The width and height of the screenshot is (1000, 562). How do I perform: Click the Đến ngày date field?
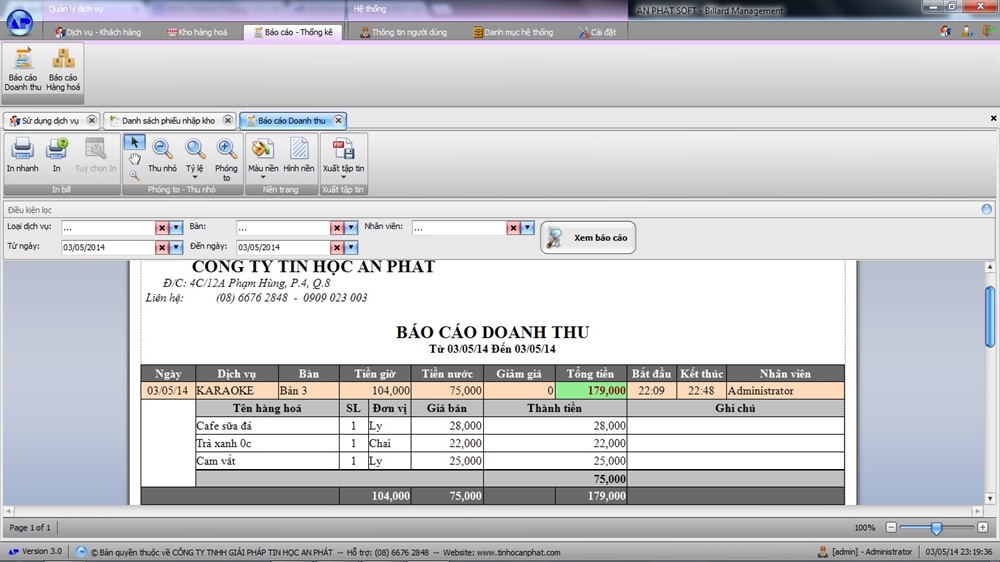[x=283, y=248]
